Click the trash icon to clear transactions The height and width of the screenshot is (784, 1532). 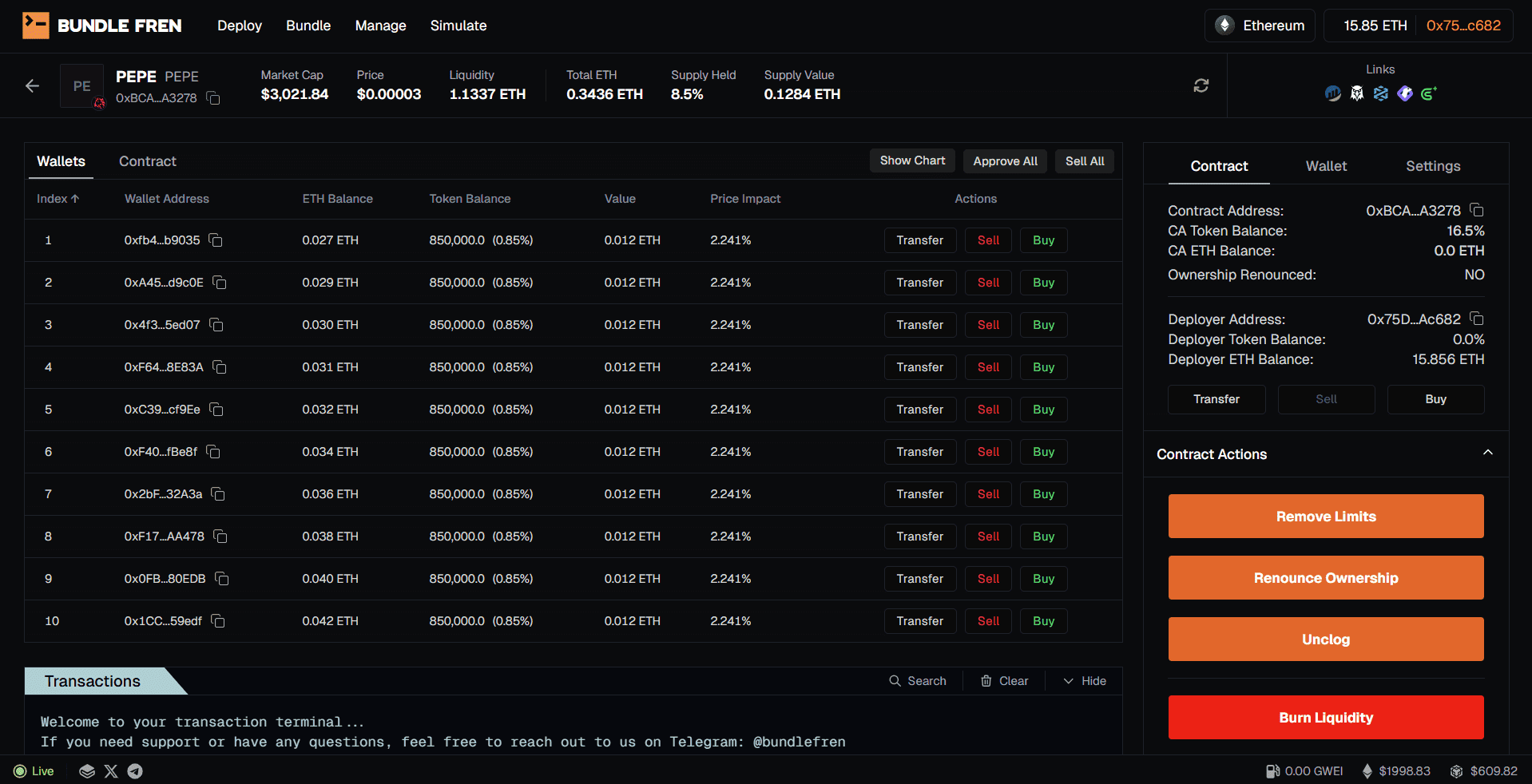[x=986, y=681]
